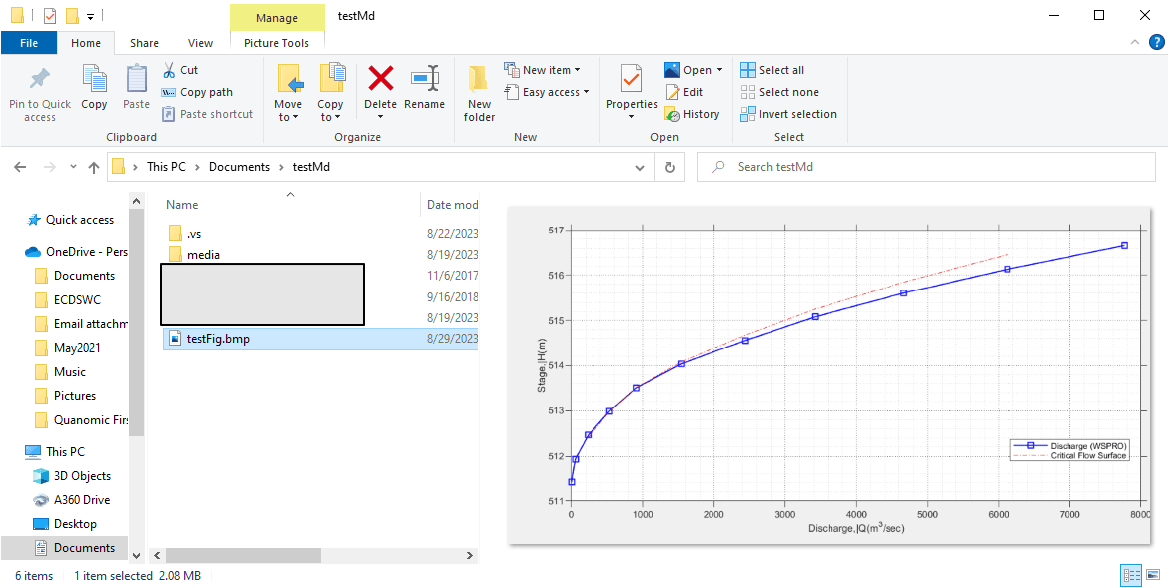Switch to details view in status bar
This screenshot has height=588, width=1169.
pos(1132,575)
